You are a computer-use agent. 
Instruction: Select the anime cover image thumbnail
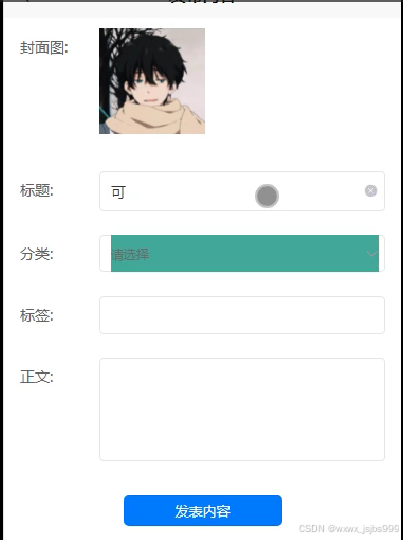pos(152,81)
